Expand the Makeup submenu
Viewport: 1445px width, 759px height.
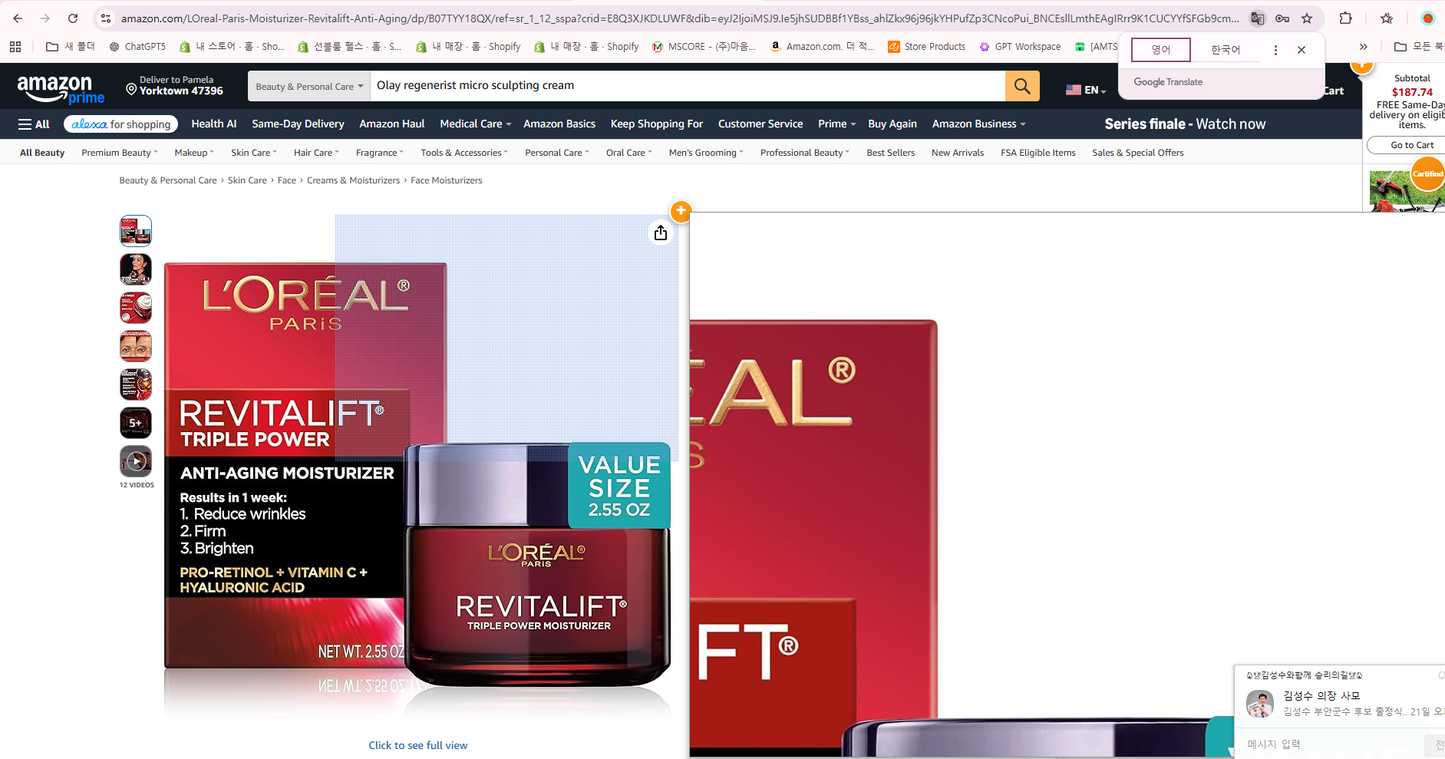194,153
